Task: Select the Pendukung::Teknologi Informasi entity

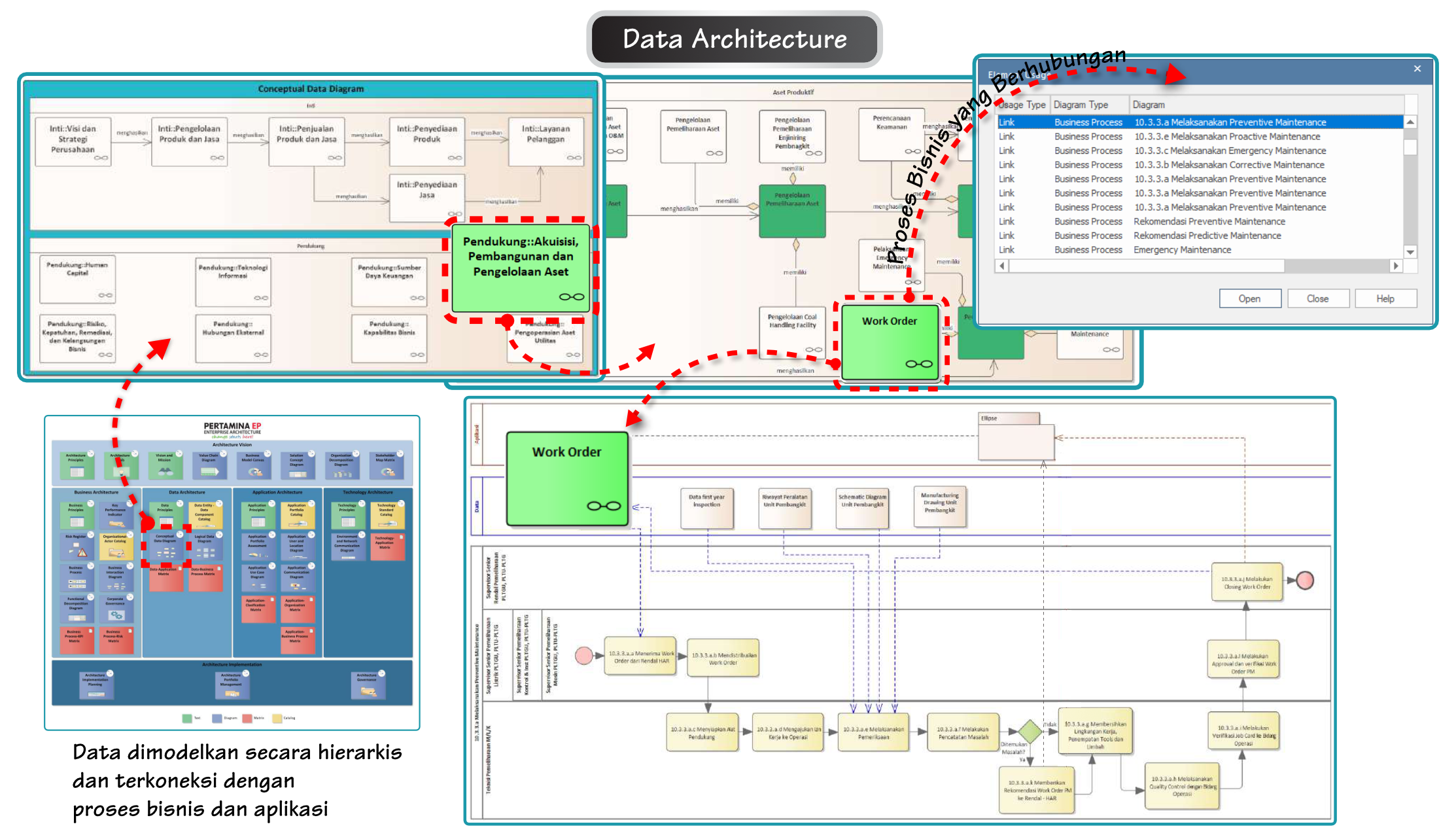Action: click(233, 282)
